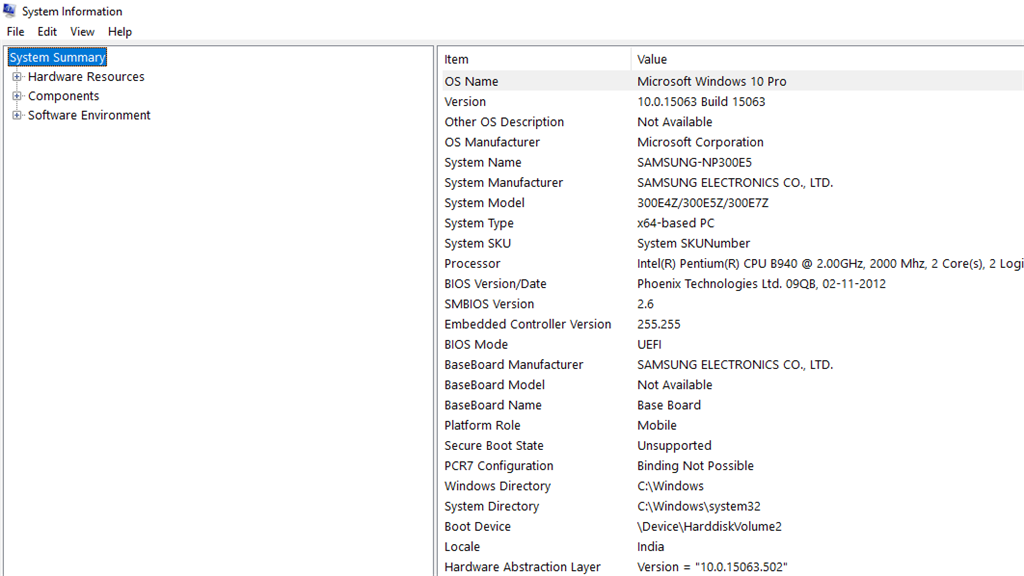Select the System Summary tree item
1024x576 pixels.
56,57
